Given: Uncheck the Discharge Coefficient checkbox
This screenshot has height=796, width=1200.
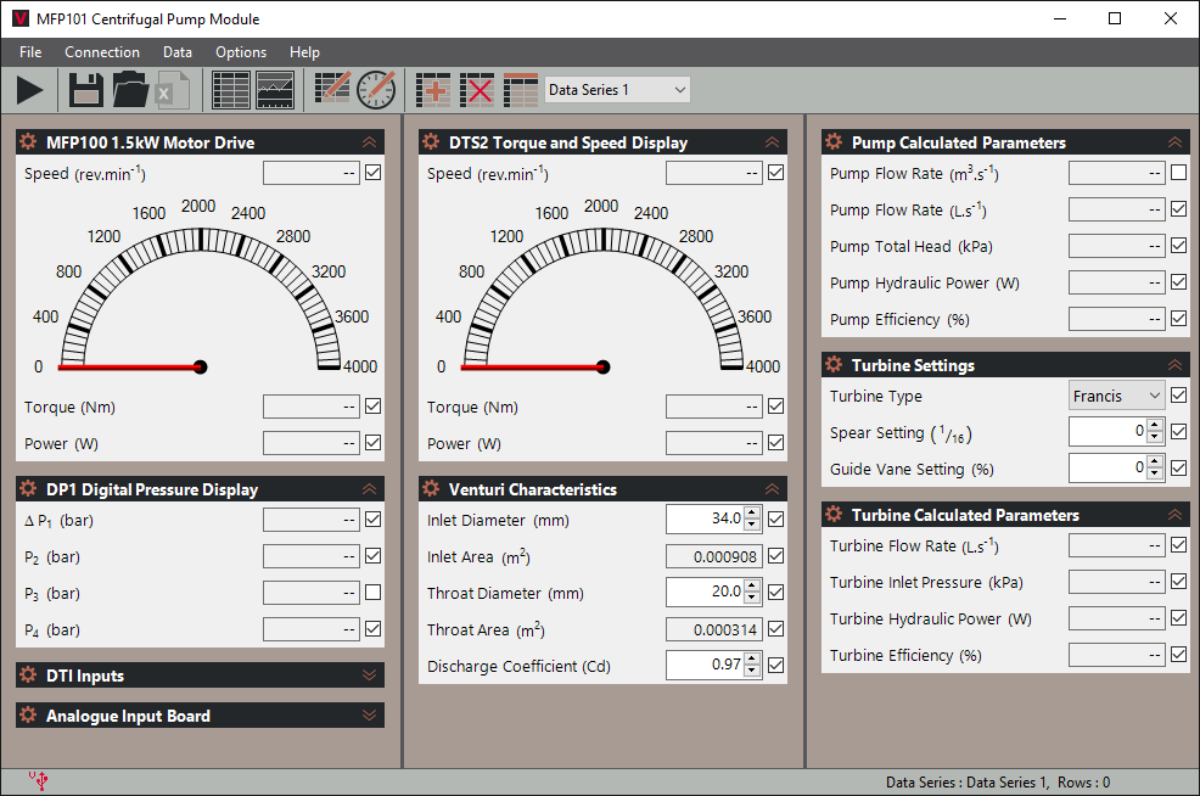Looking at the screenshot, I should 776,665.
